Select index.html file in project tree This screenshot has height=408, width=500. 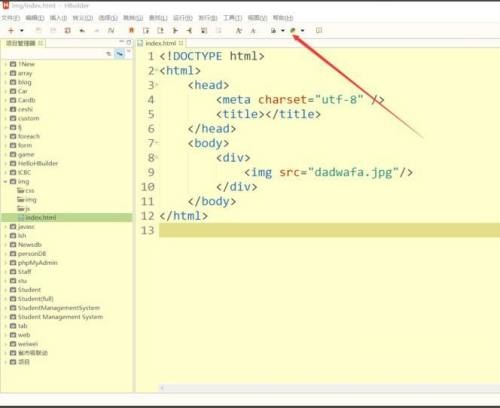click(x=41, y=218)
